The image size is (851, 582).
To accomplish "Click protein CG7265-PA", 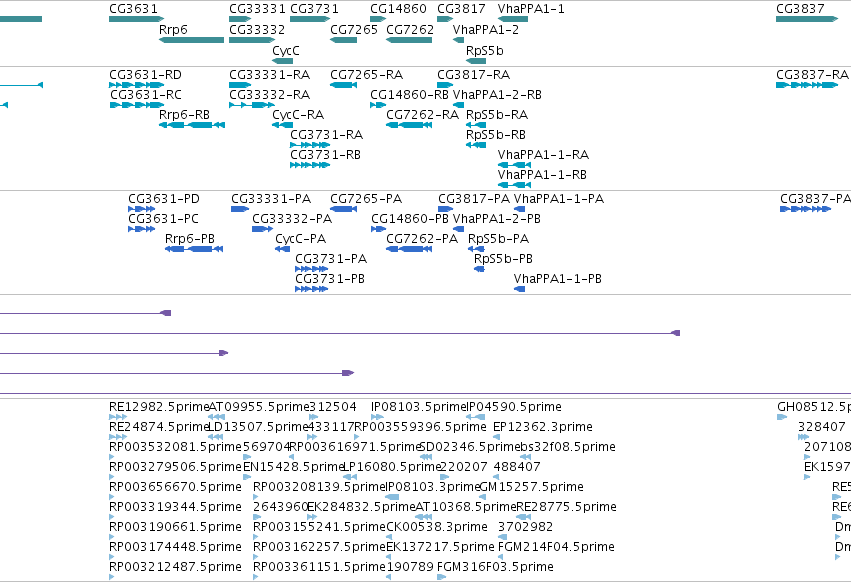I will pyautogui.click(x=366, y=199).
